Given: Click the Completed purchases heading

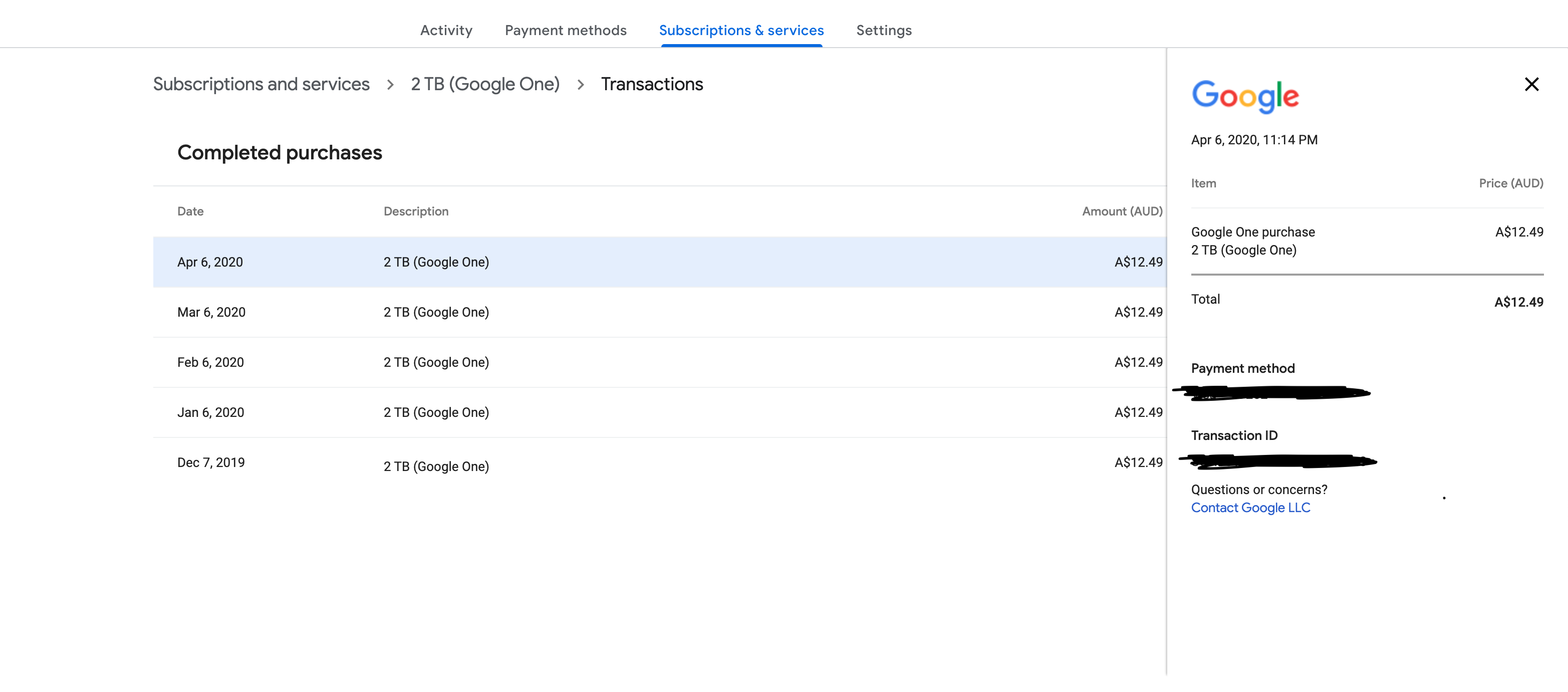Looking at the screenshot, I should pyautogui.click(x=280, y=152).
